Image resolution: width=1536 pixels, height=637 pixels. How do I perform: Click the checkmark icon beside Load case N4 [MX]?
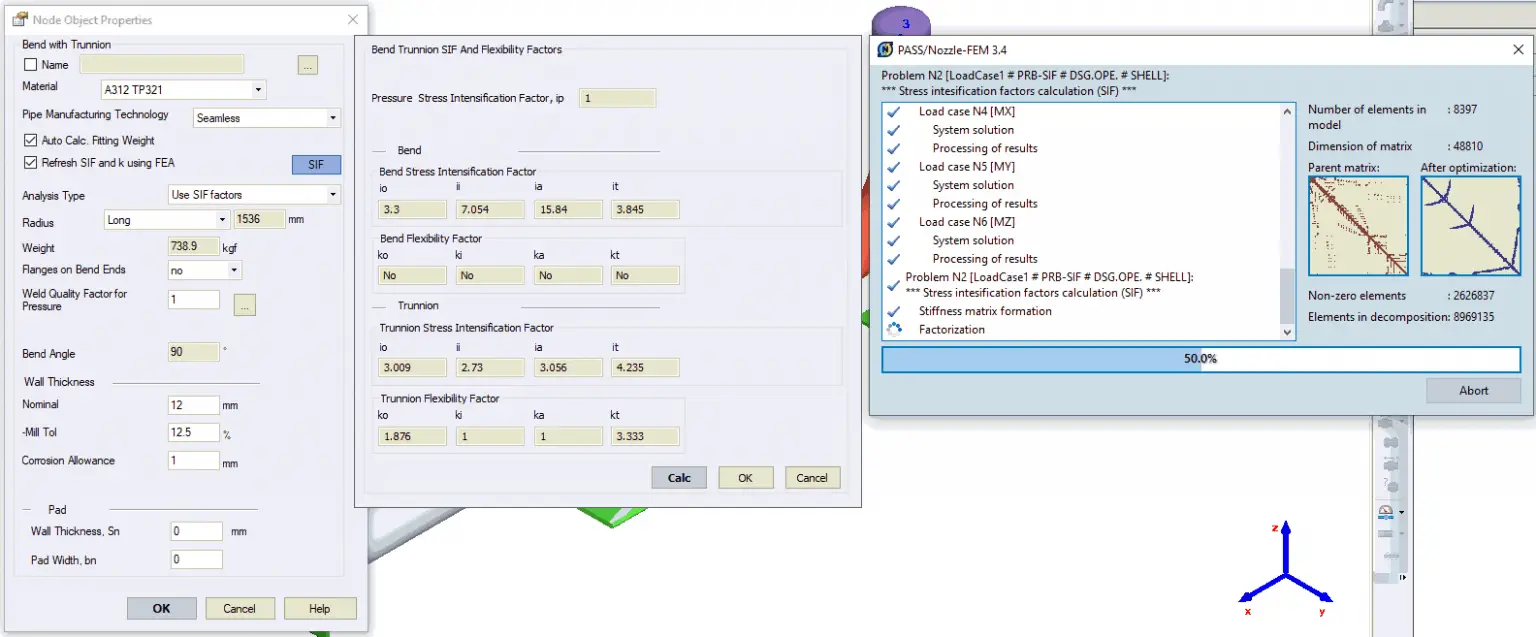(x=896, y=111)
